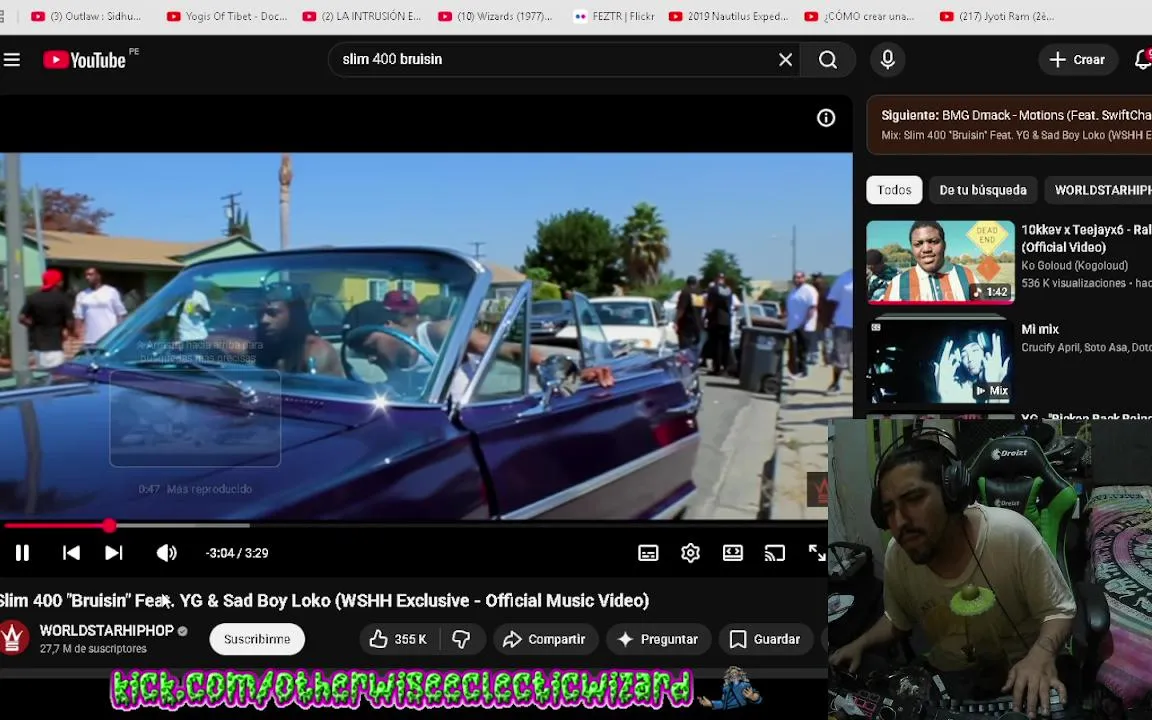Open the Mi mix playlist thumbnail
The height and width of the screenshot is (720, 1152).
[x=940, y=362]
